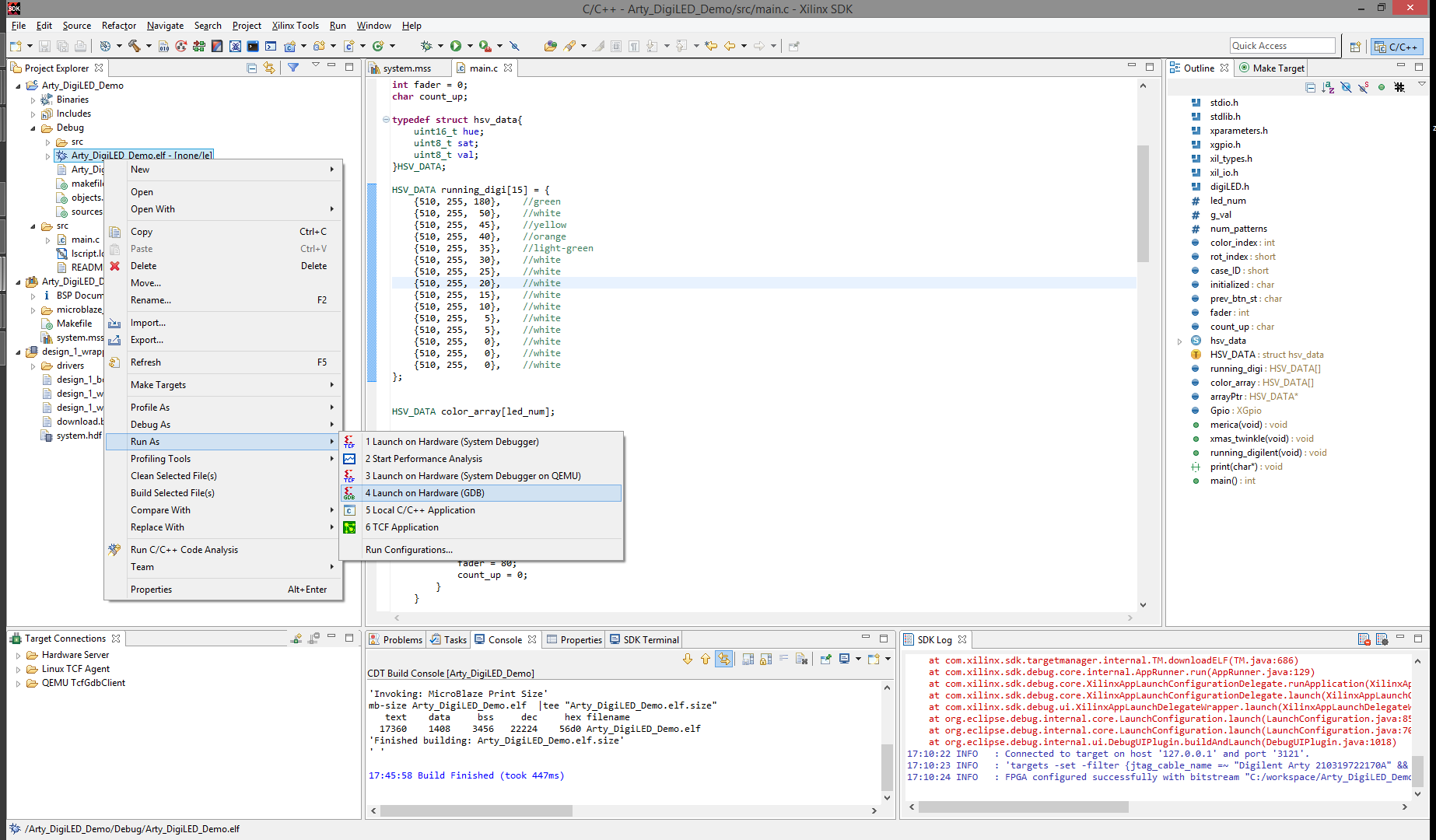This screenshot has height=840, width=1436.
Task: Click the Back navigation arrow in toolbar
Action: tap(730, 46)
